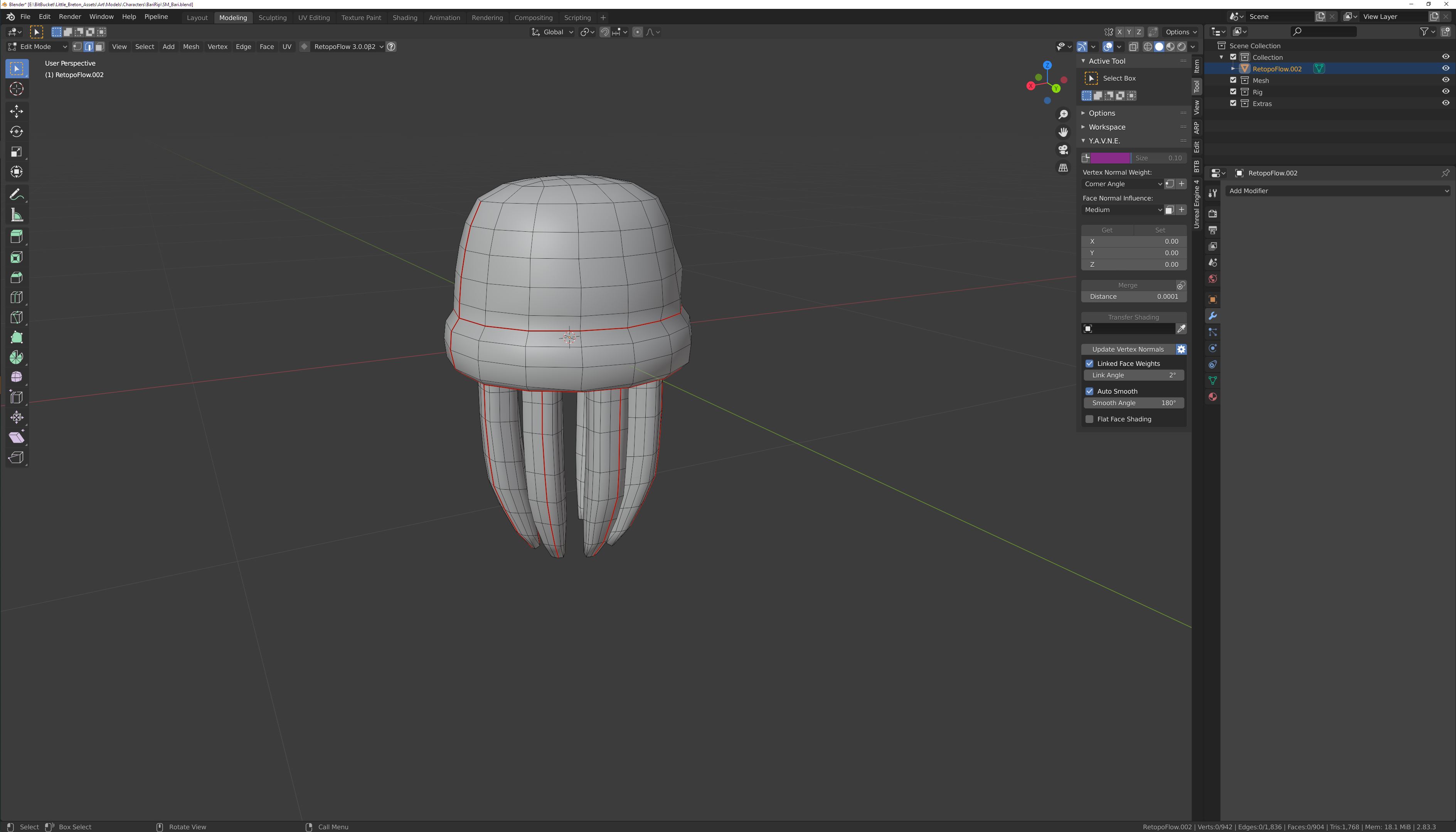The height and width of the screenshot is (832, 1456).
Task: Select the Measure tool
Action: (x=17, y=215)
